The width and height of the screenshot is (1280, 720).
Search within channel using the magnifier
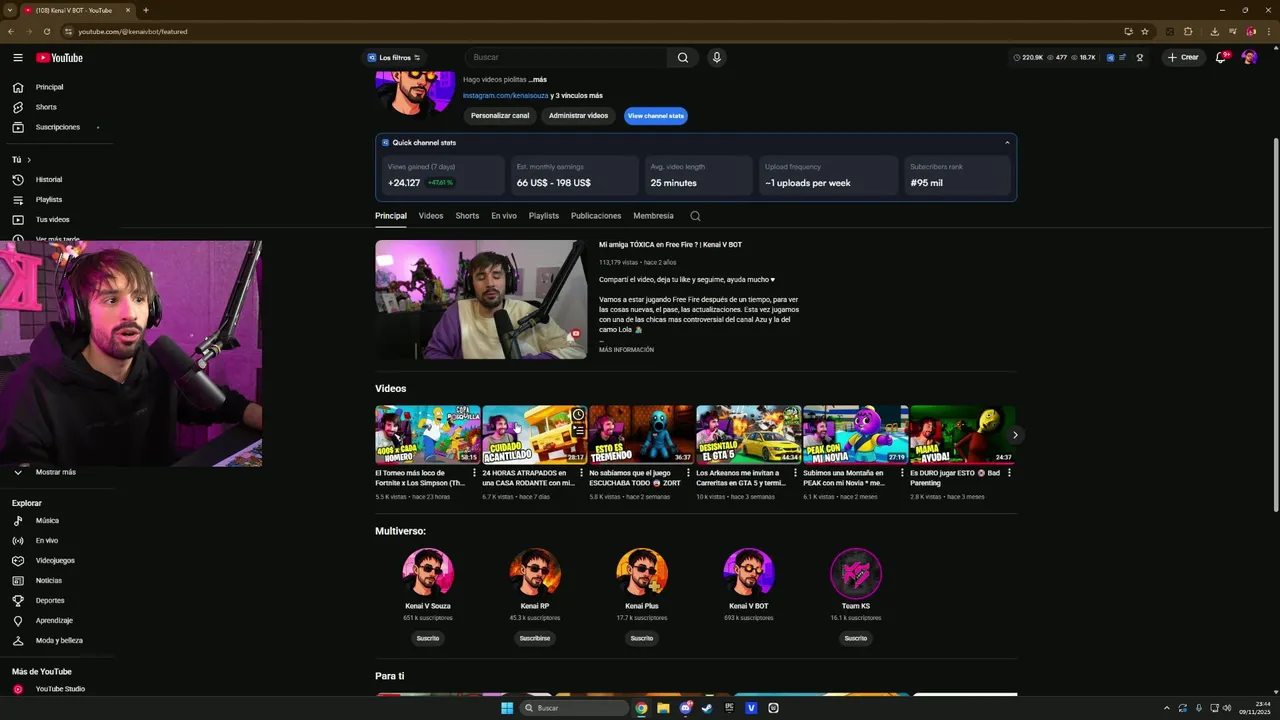pyautogui.click(x=695, y=216)
